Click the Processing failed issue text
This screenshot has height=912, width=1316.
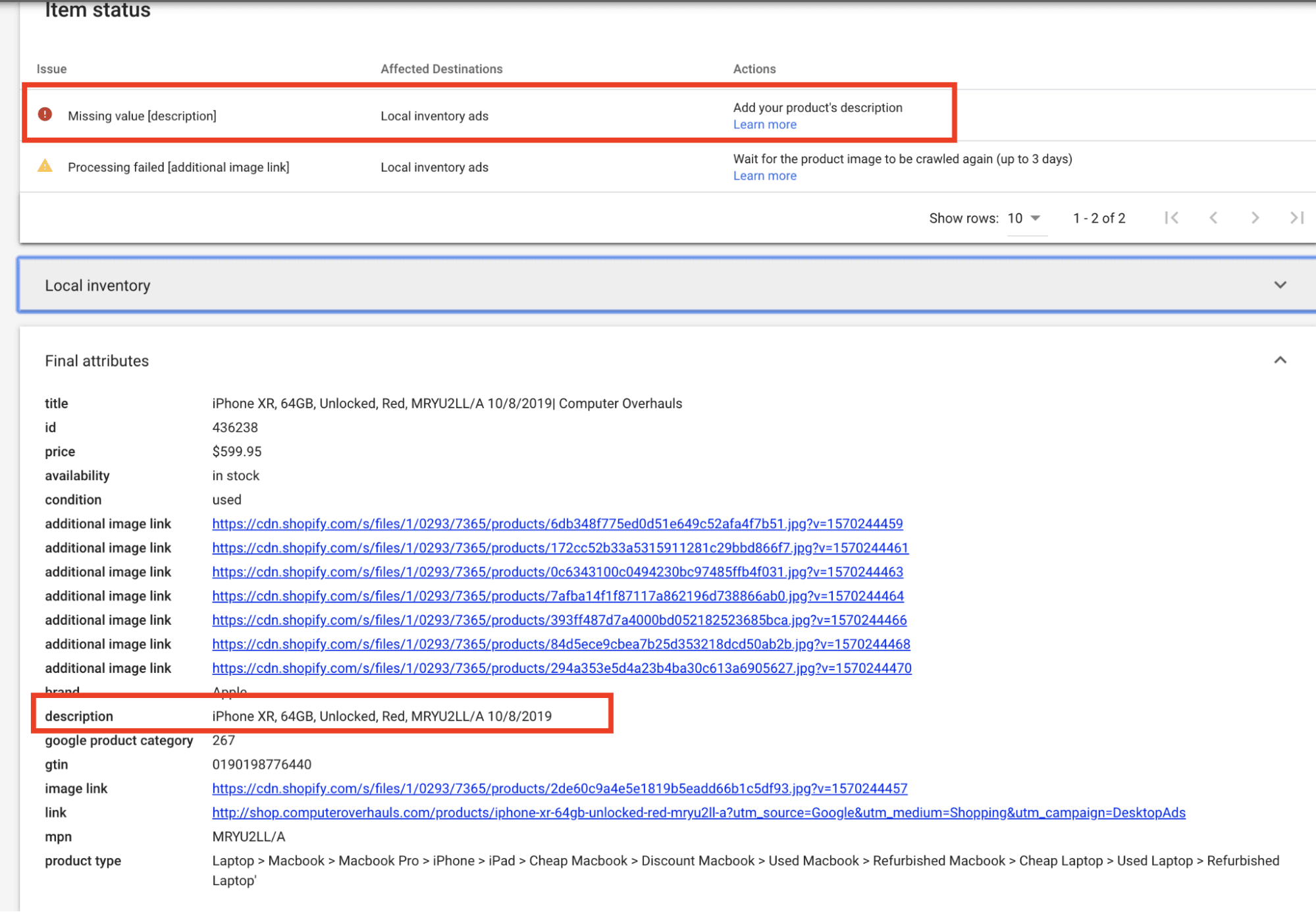(x=178, y=167)
